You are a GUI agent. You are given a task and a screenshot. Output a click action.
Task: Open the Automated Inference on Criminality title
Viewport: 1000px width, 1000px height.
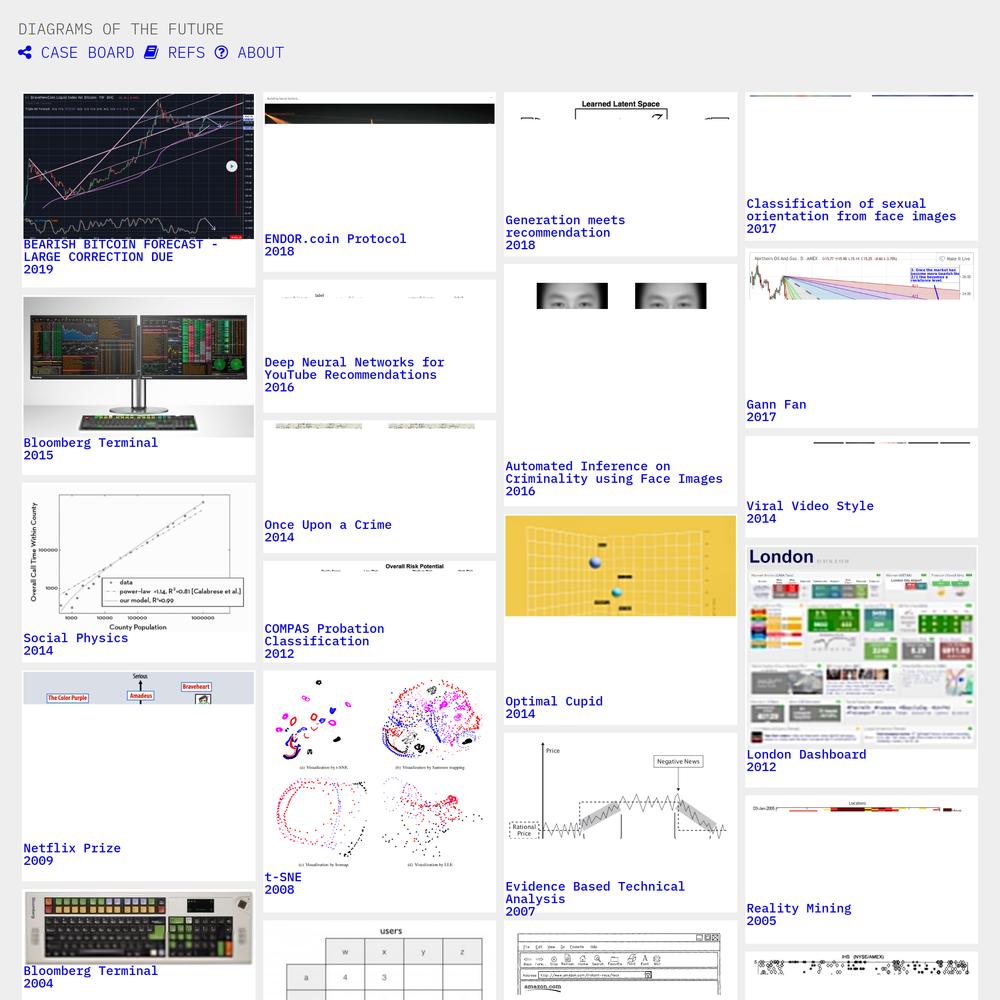coord(614,473)
